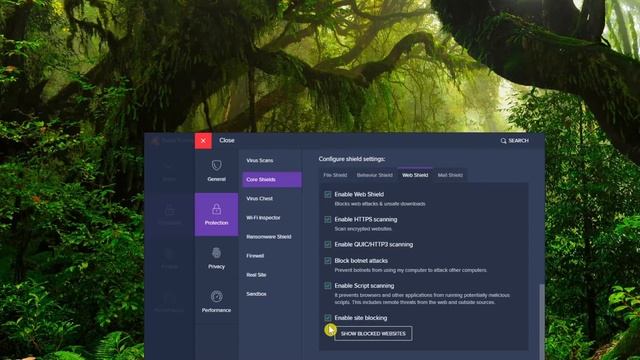
Task: Click "Scan encrypted websites" description
Action: coord(363,229)
